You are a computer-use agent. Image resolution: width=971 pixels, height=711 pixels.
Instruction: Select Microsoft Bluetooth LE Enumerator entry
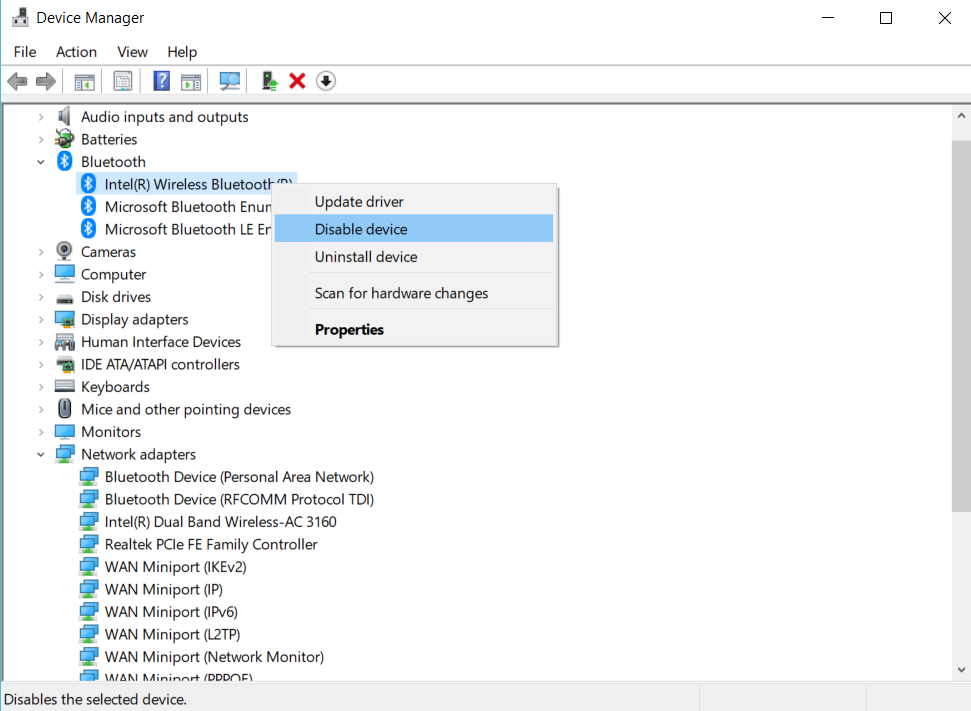click(x=188, y=229)
